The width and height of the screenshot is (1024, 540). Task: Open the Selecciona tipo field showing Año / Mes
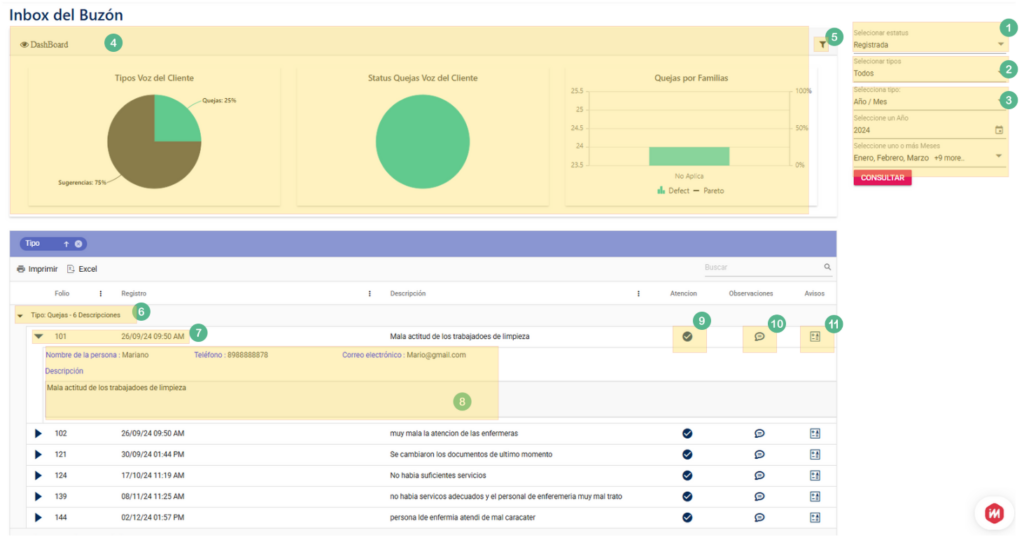point(929,102)
